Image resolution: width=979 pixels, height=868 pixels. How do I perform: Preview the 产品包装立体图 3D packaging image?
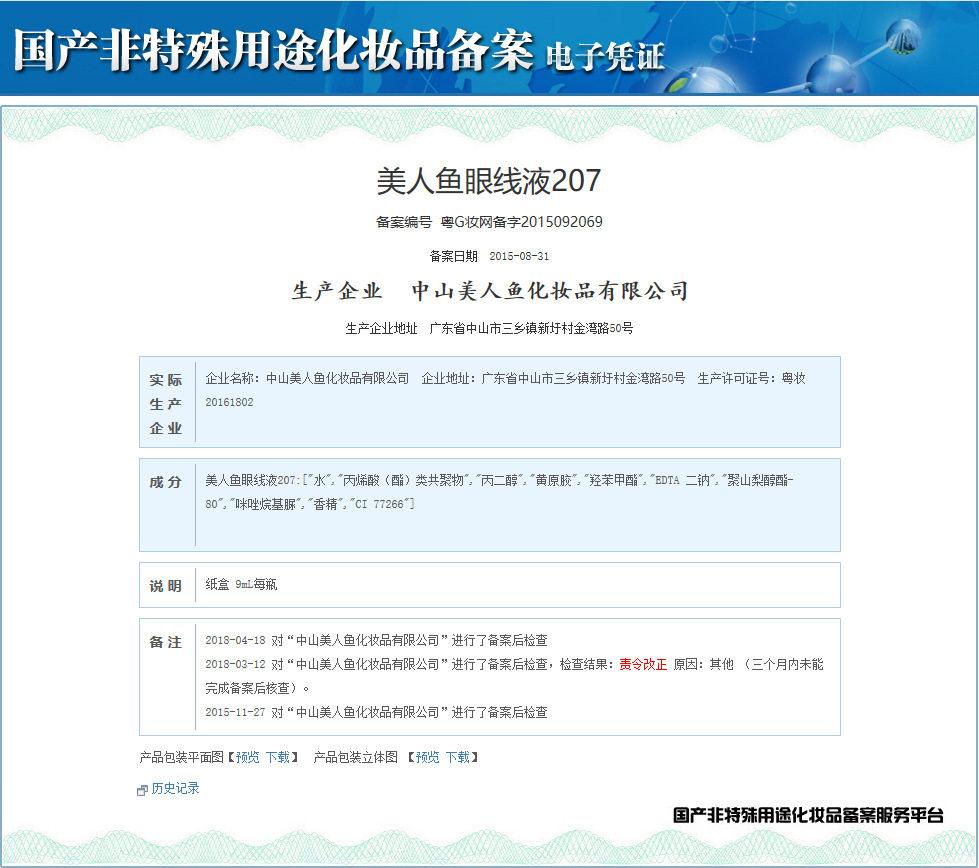pyautogui.click(x=427, y=758)
